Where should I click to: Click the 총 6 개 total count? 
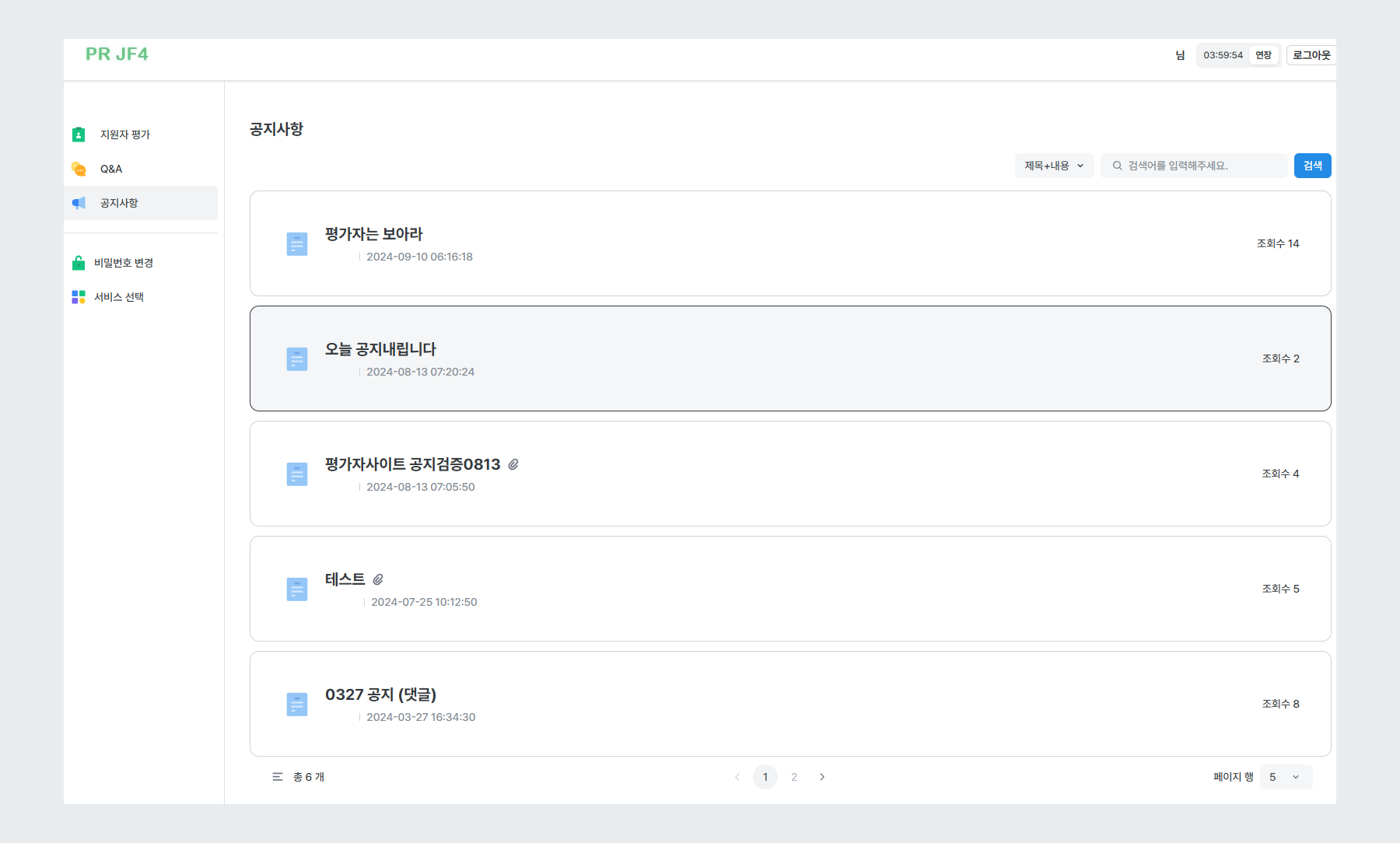click(x=309, y=777)
